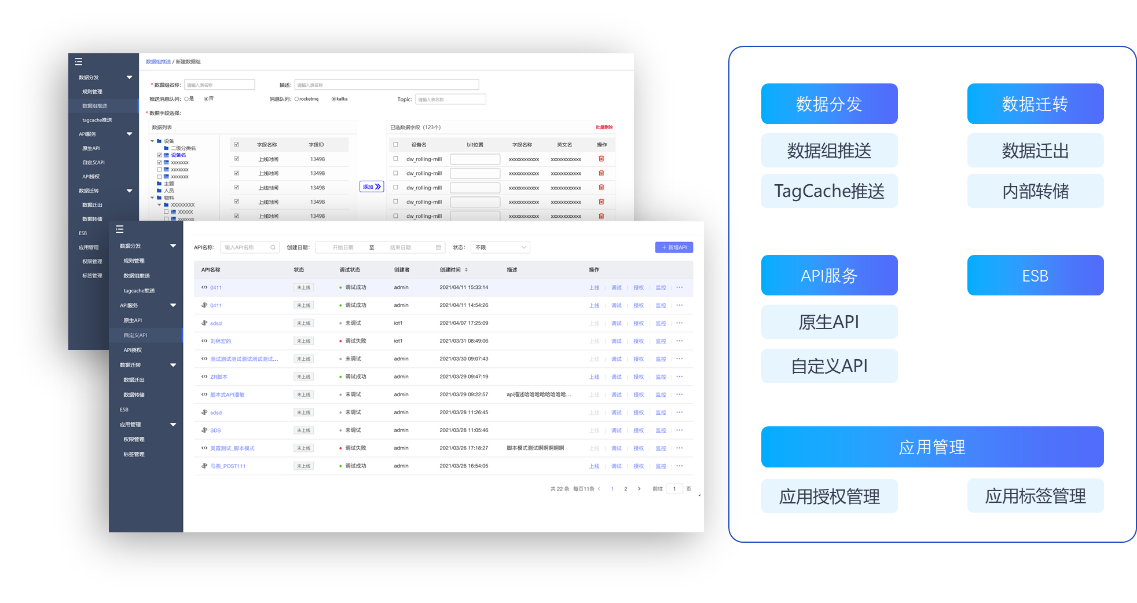This screenshot has height=603, width=1137.
Task: Collapse 数据分发 menu in back window sidebar
Action: pos(129,78)
